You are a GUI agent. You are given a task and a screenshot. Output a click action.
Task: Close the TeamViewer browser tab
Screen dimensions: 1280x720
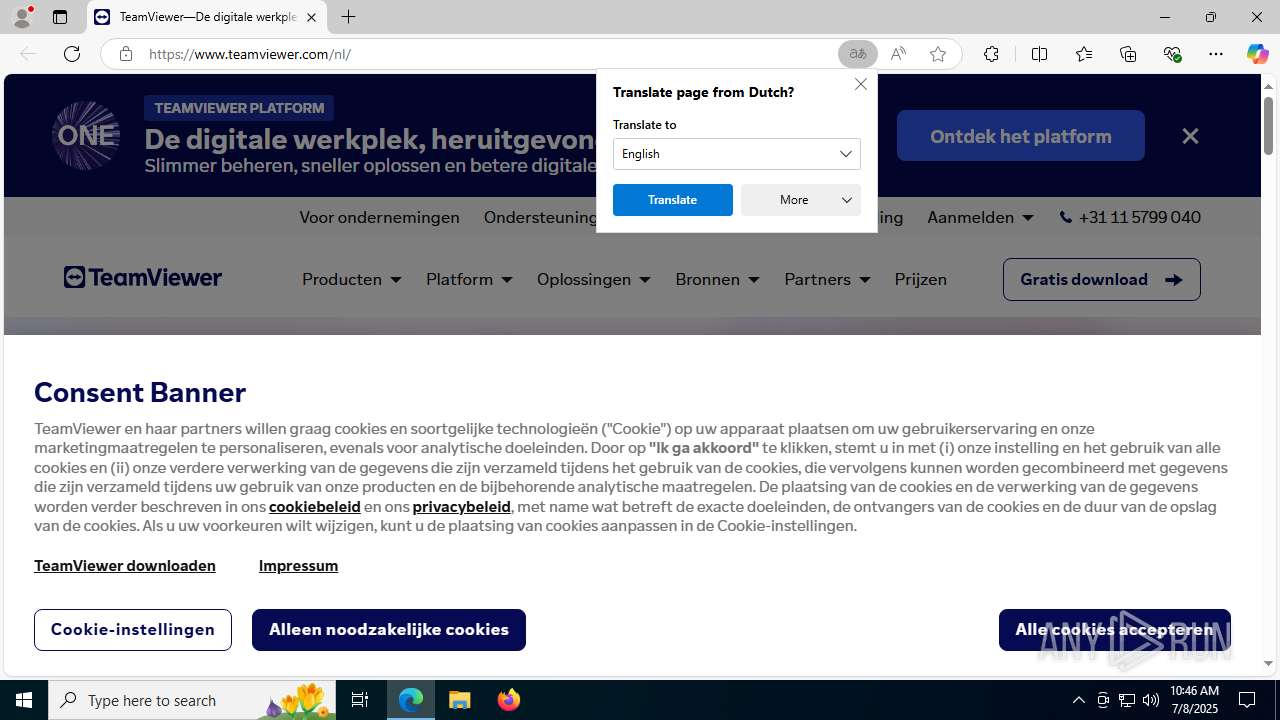(x=311, y=17)
